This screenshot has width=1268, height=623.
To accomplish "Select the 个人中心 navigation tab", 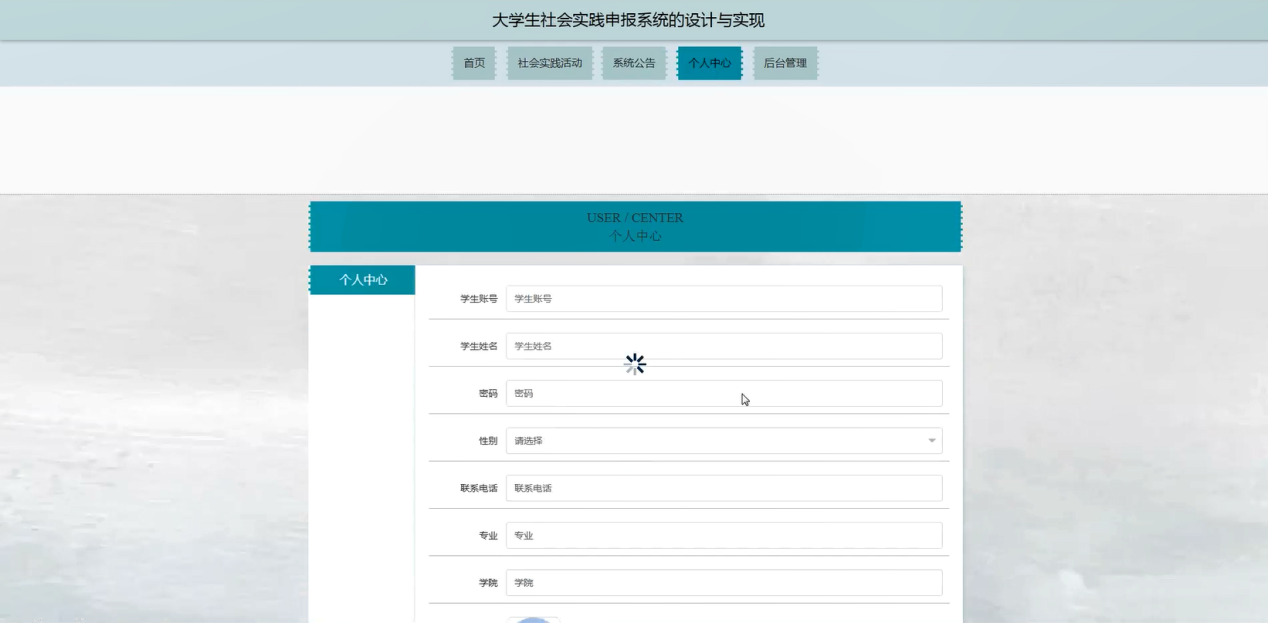I will (710, 63).
